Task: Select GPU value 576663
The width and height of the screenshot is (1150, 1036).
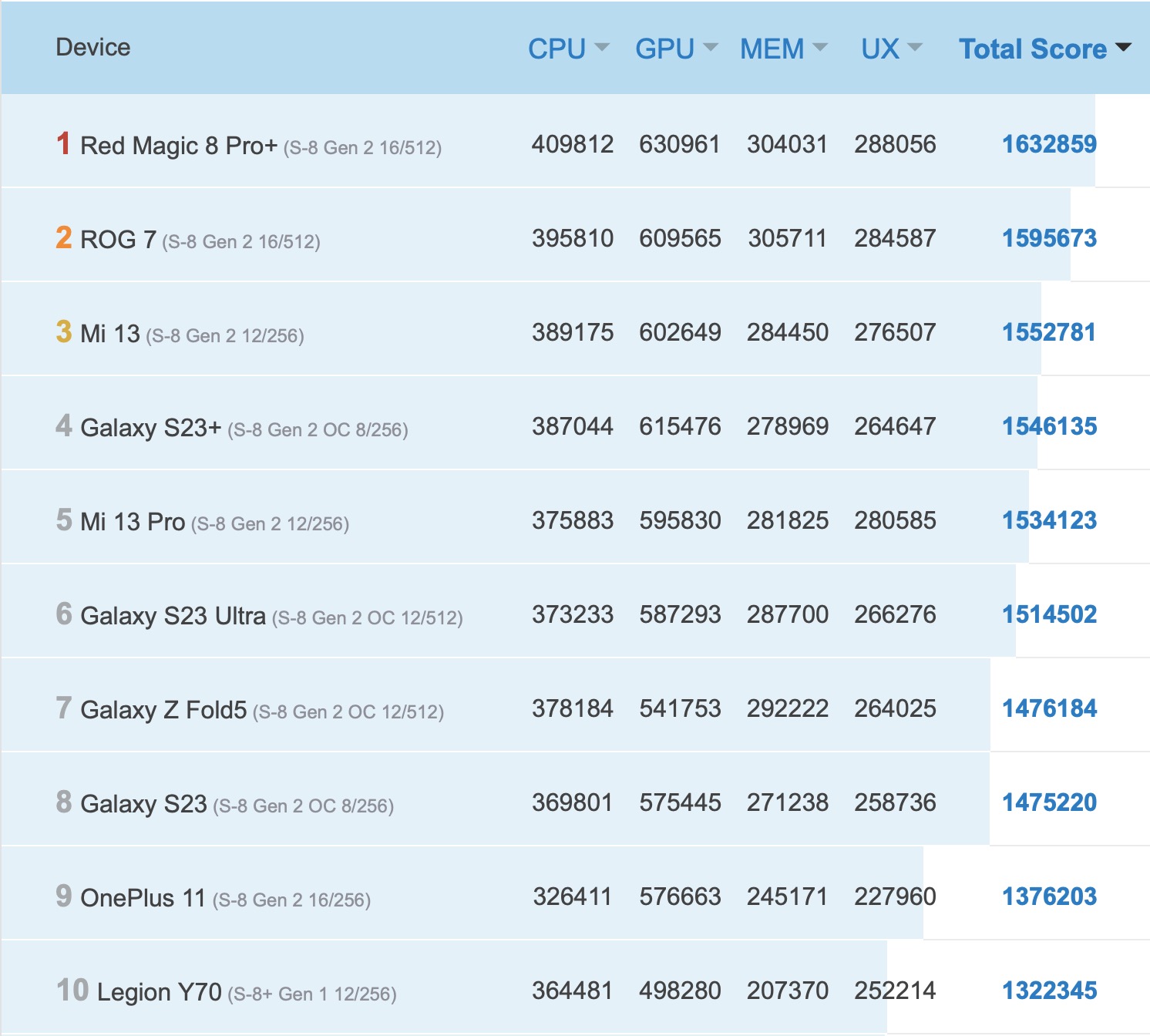Action: click(680, 896)
